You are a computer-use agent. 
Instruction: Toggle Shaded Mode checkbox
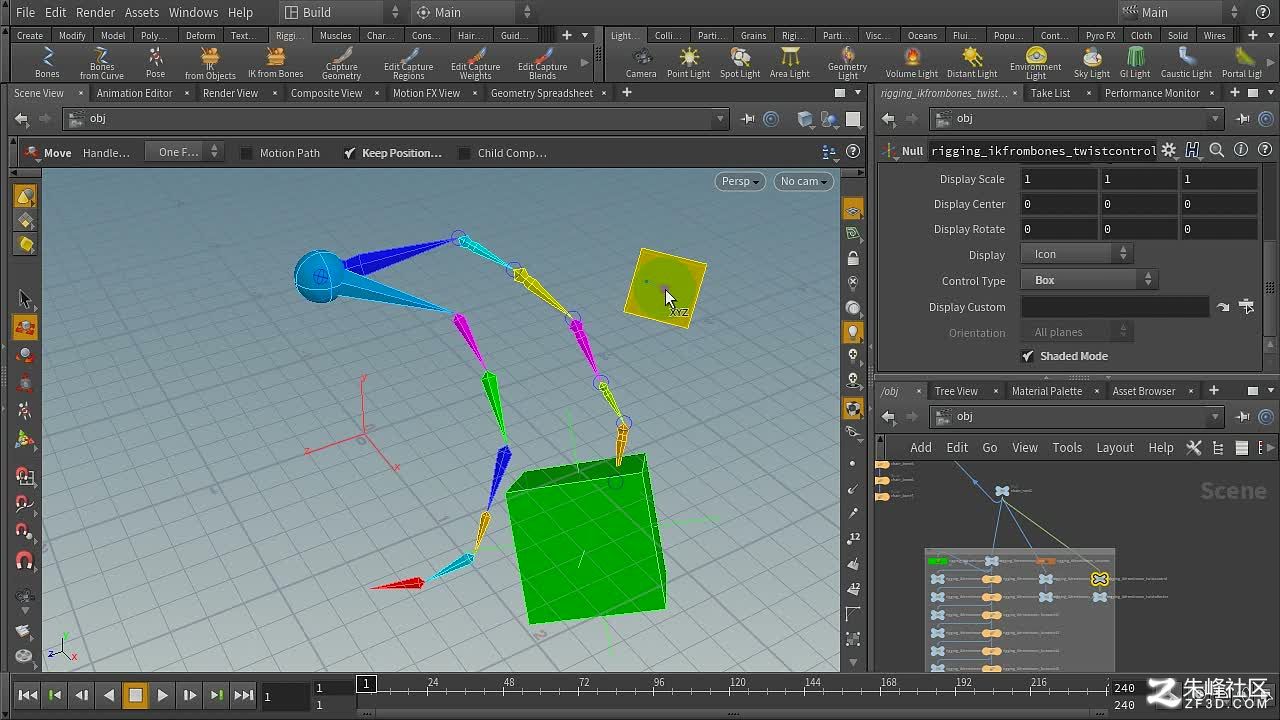[x=1027, y=356]
